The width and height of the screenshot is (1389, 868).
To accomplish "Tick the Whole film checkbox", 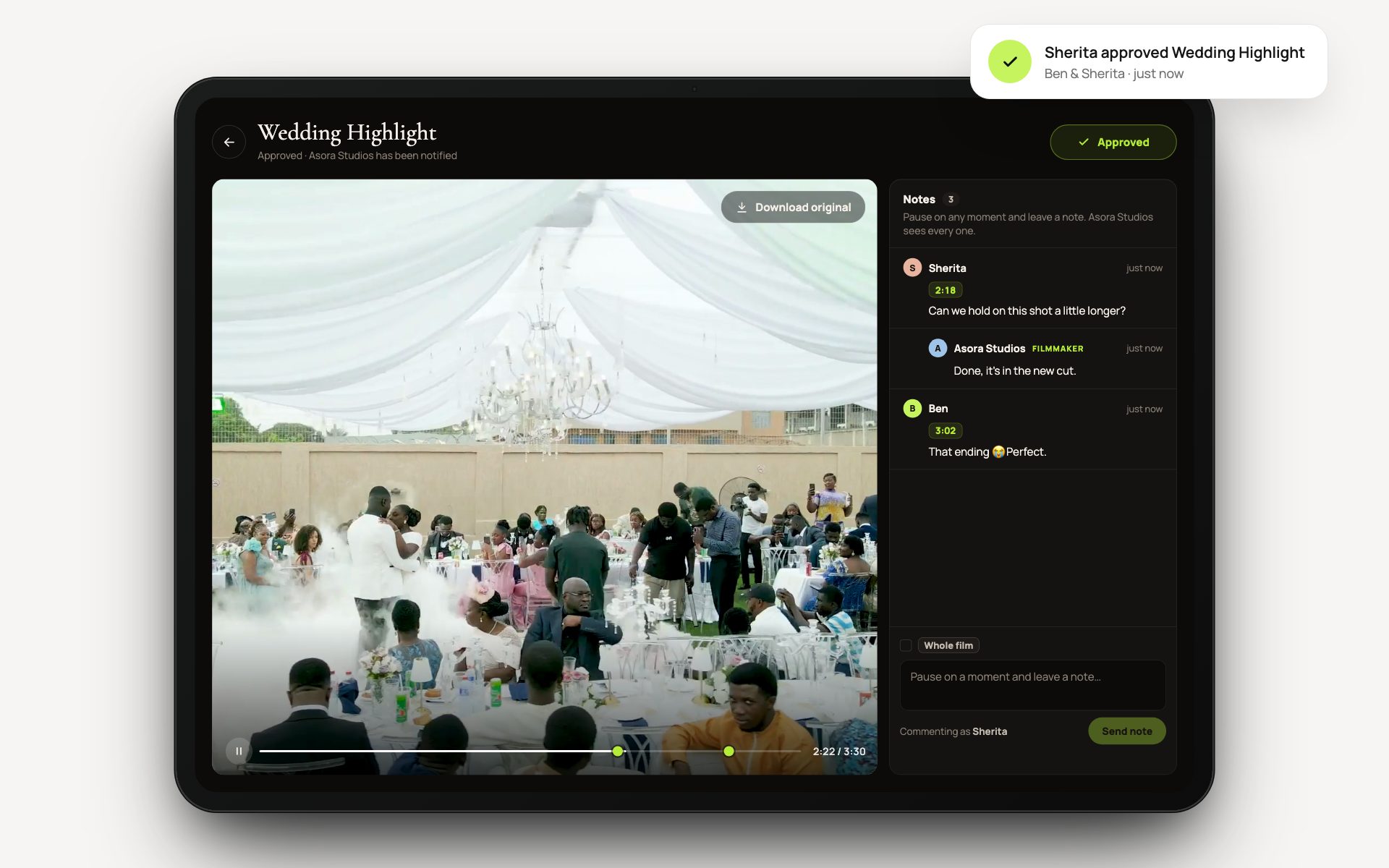I will (906, 645).
